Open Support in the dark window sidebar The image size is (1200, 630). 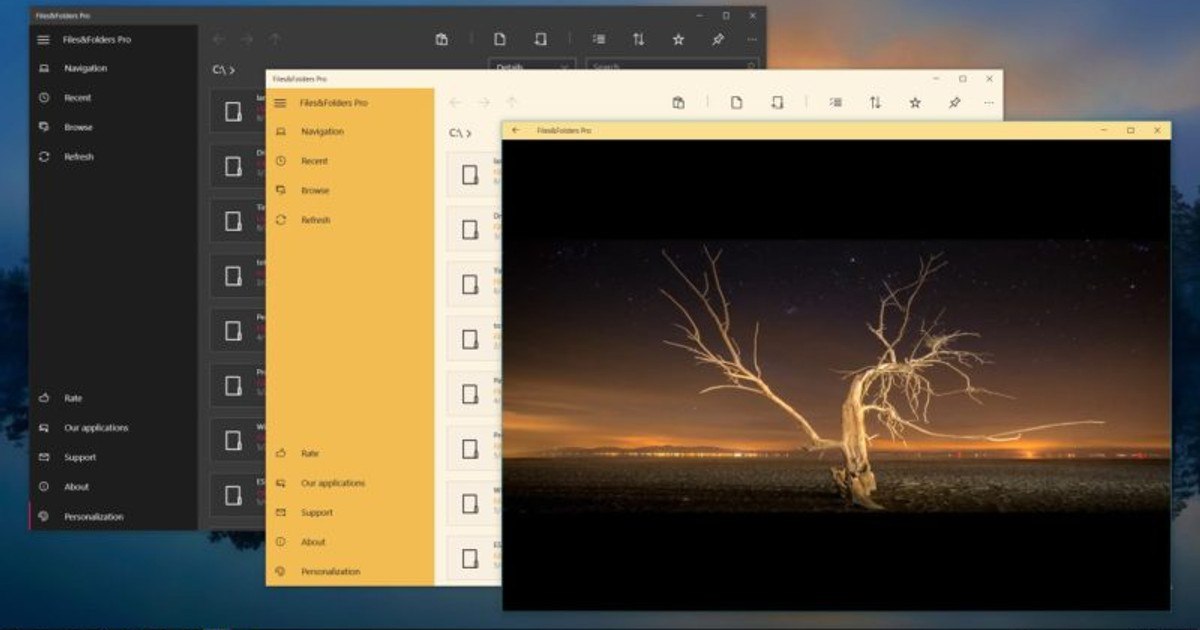coord(114,458)
